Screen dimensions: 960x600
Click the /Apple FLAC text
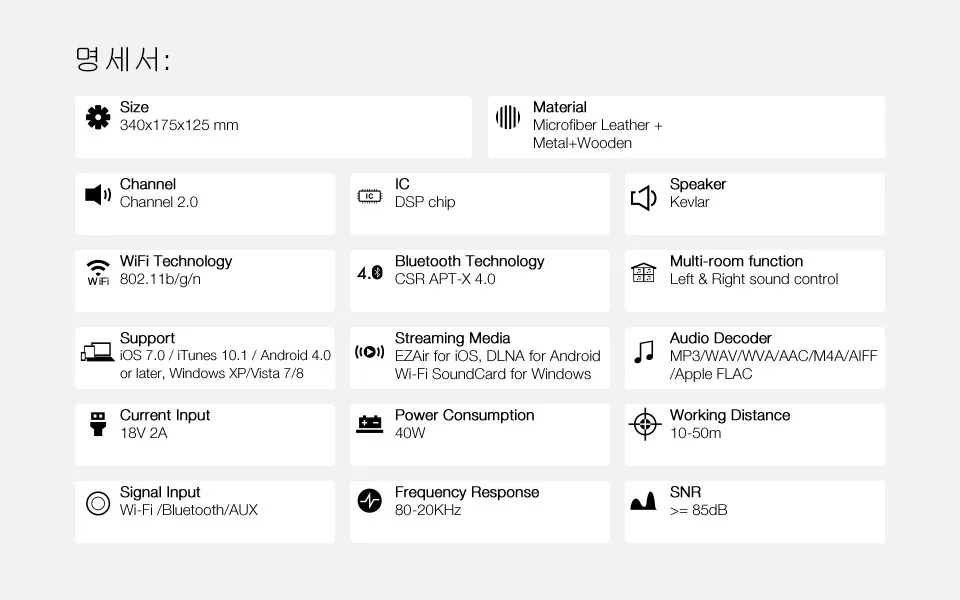[711, 374]
